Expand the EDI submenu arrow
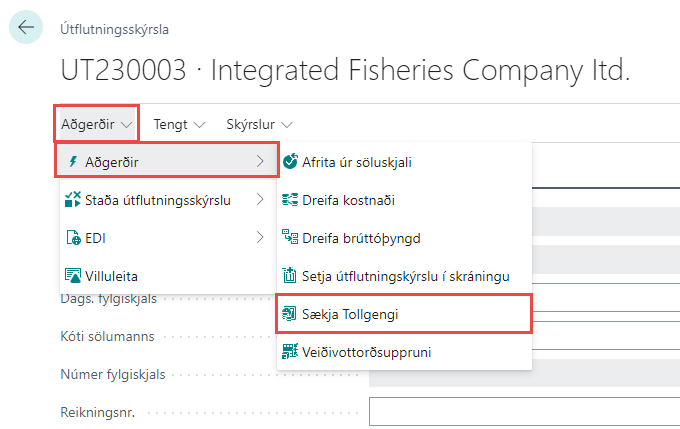Screen dimensions: 680x429 (260, 237)
